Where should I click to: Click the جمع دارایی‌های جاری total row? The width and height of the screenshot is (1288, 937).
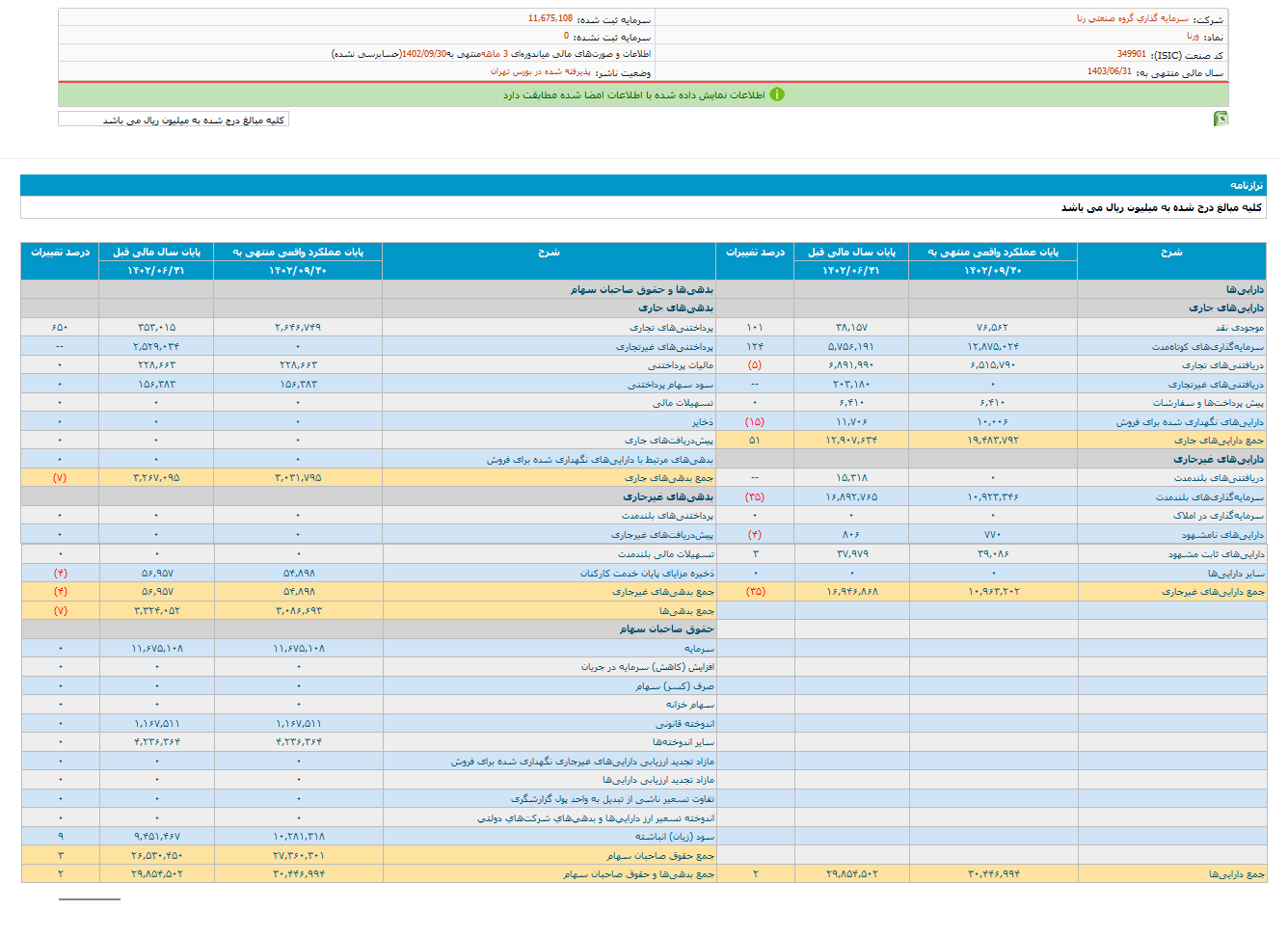(1218, 441)
